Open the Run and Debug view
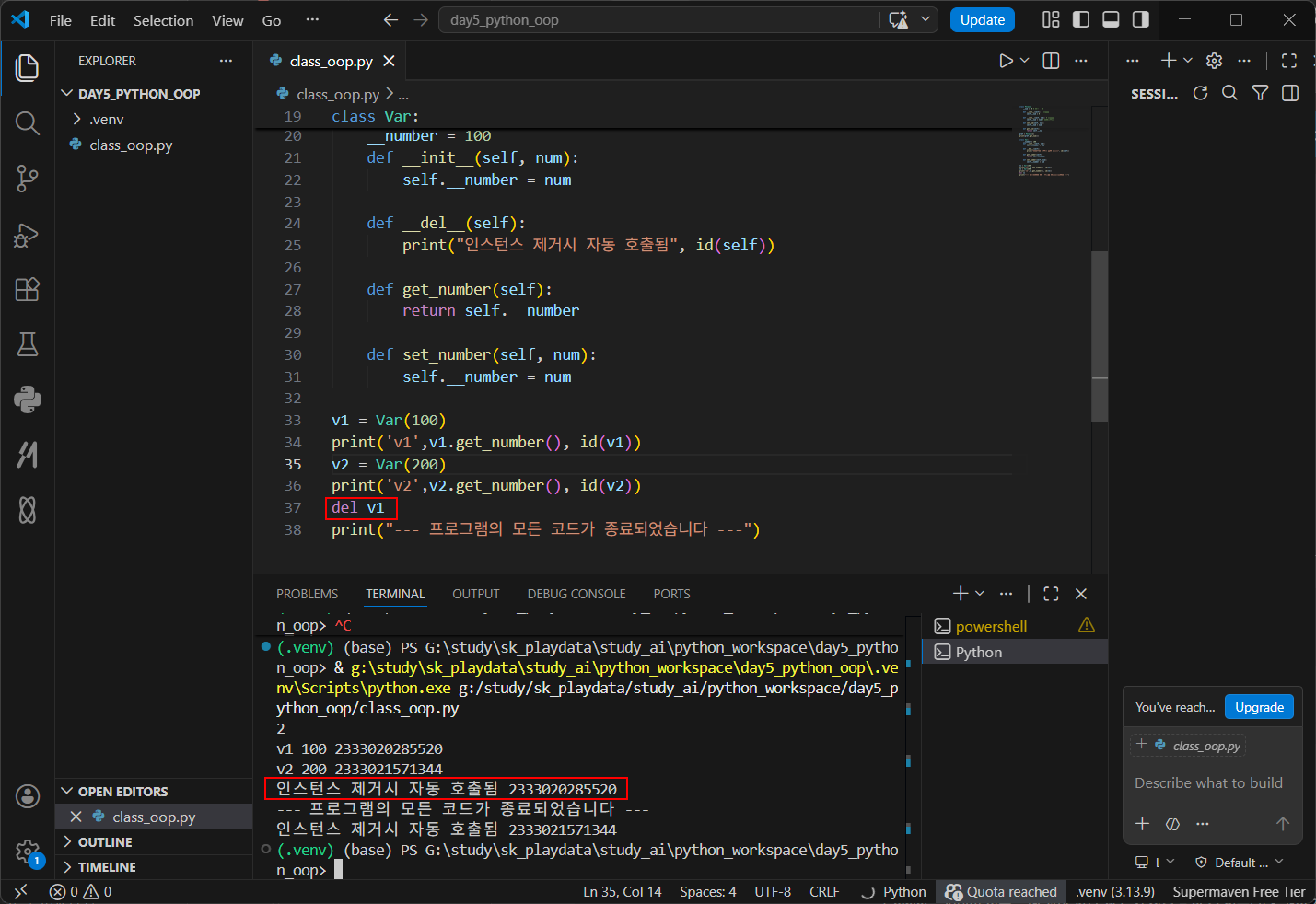 28,234
